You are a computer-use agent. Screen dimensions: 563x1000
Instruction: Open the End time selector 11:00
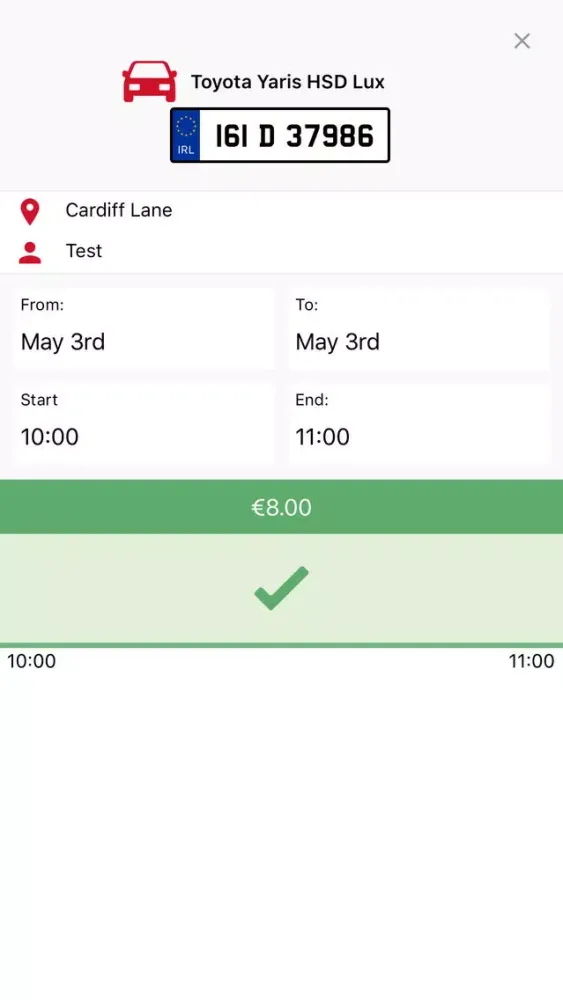click(419, 423)
